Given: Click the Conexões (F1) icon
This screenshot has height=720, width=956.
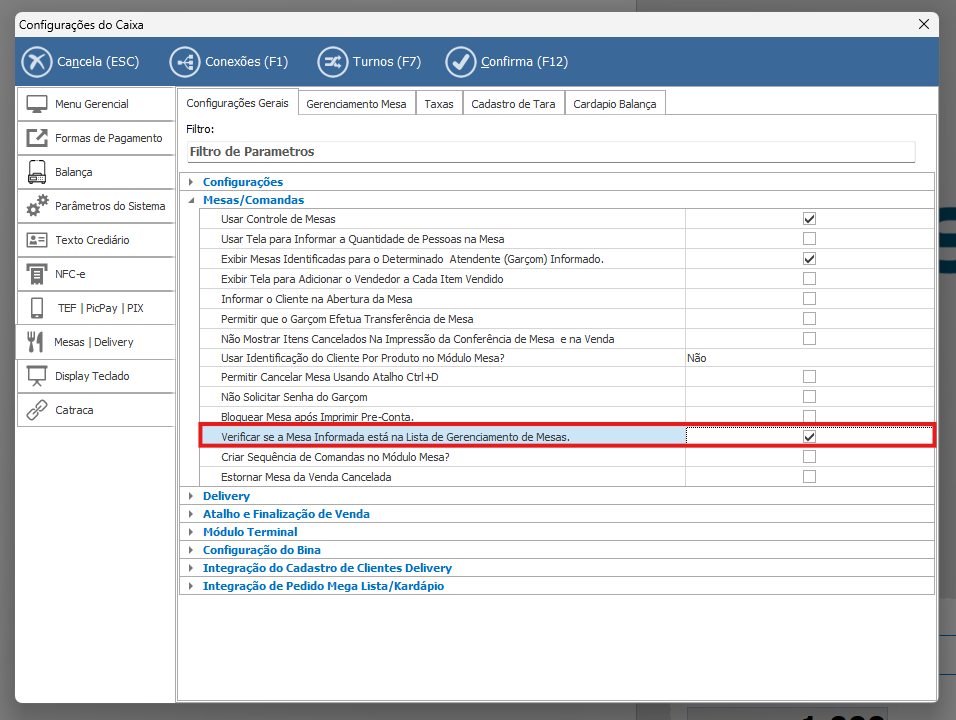Looking at the screenshot, I should click(x=185, y=62).
